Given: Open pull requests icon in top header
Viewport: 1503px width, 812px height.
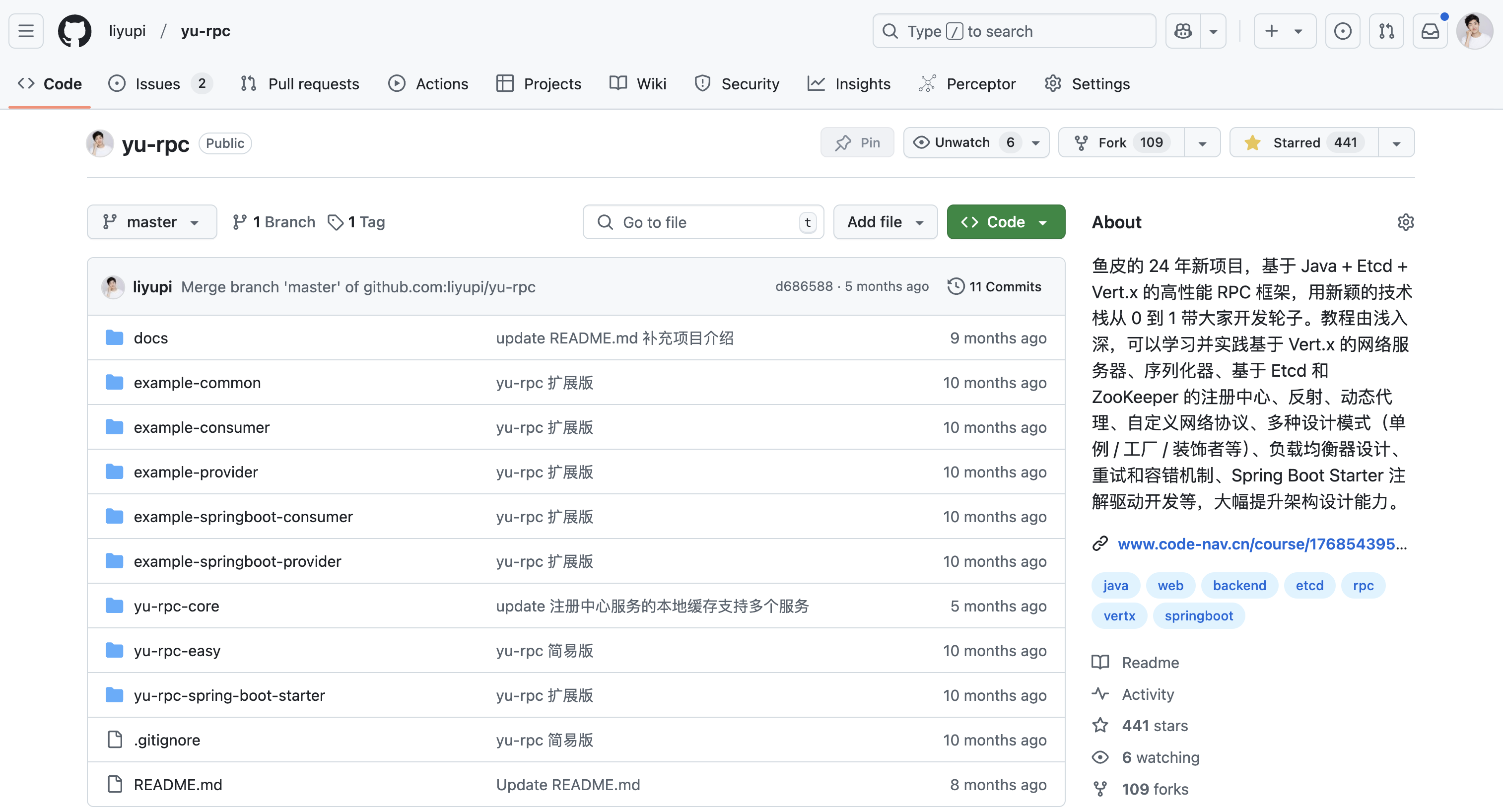Looking at the screenshot, I should (x=1386, y=31).
